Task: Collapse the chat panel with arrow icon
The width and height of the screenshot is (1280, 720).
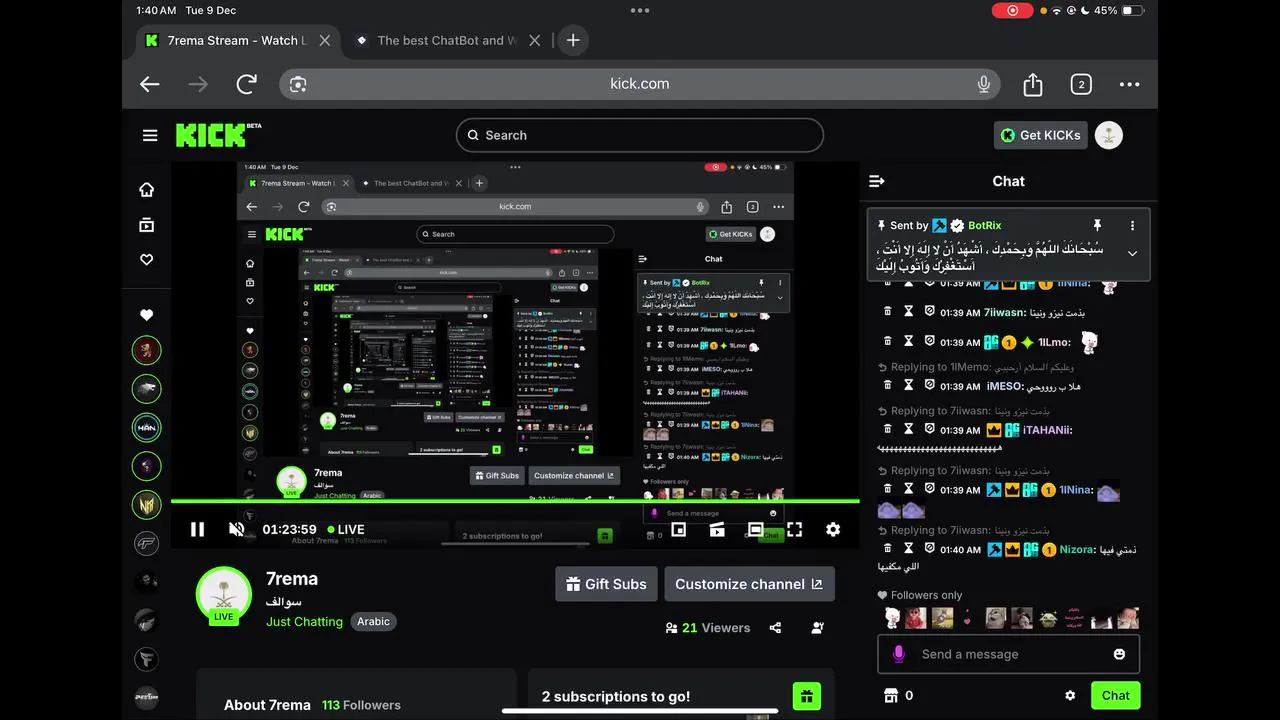Action: coord(877,181)
